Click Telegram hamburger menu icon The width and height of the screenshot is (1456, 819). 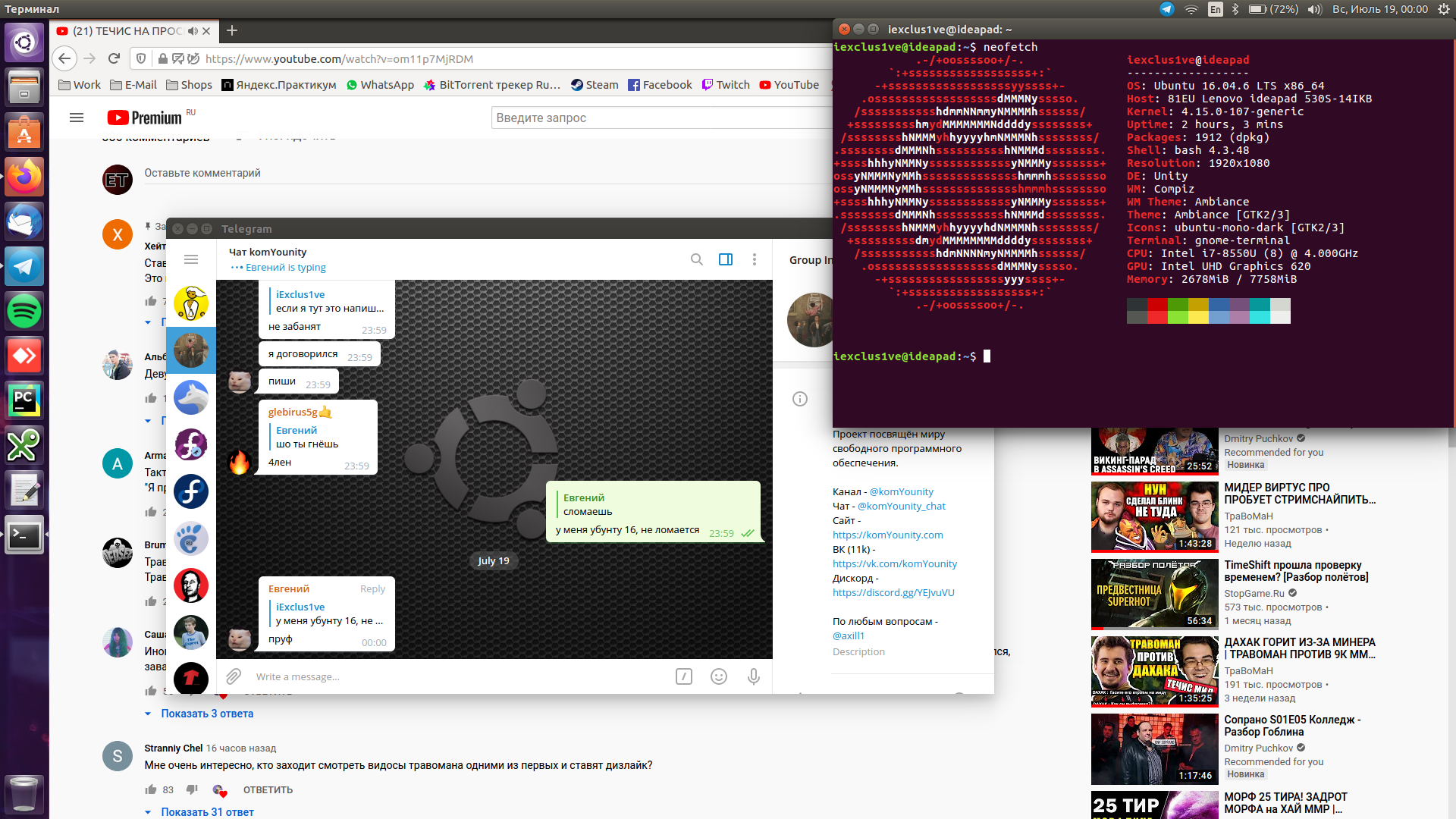point(191,259)
